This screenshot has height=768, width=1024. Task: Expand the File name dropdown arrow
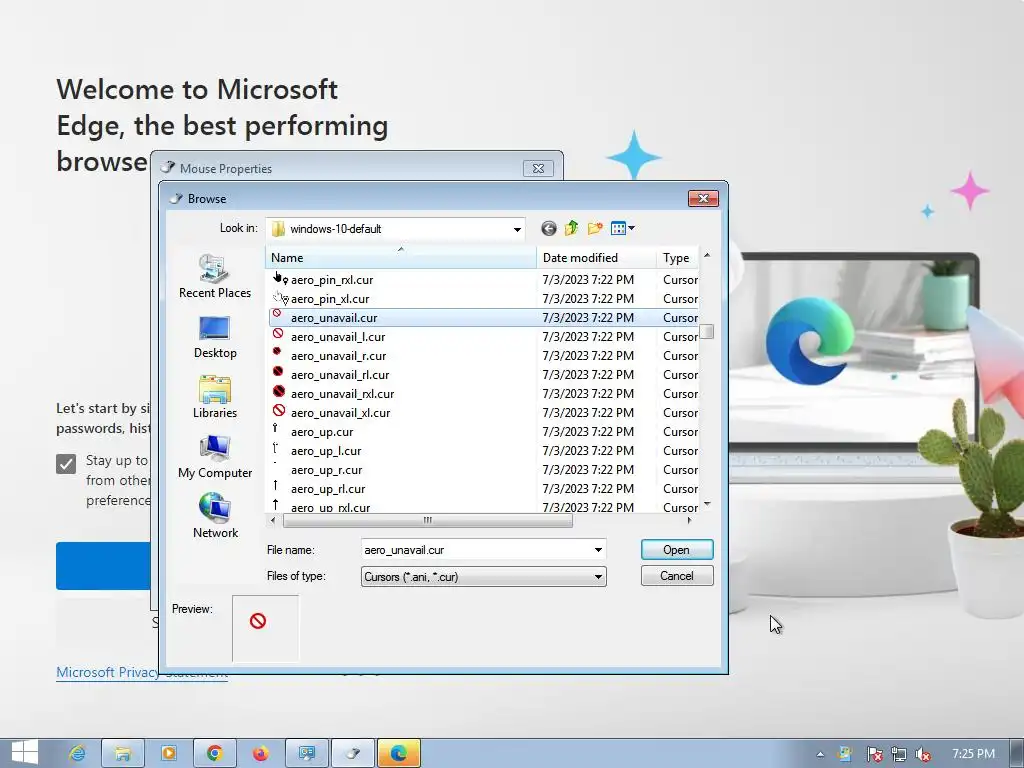coord(598,550)
